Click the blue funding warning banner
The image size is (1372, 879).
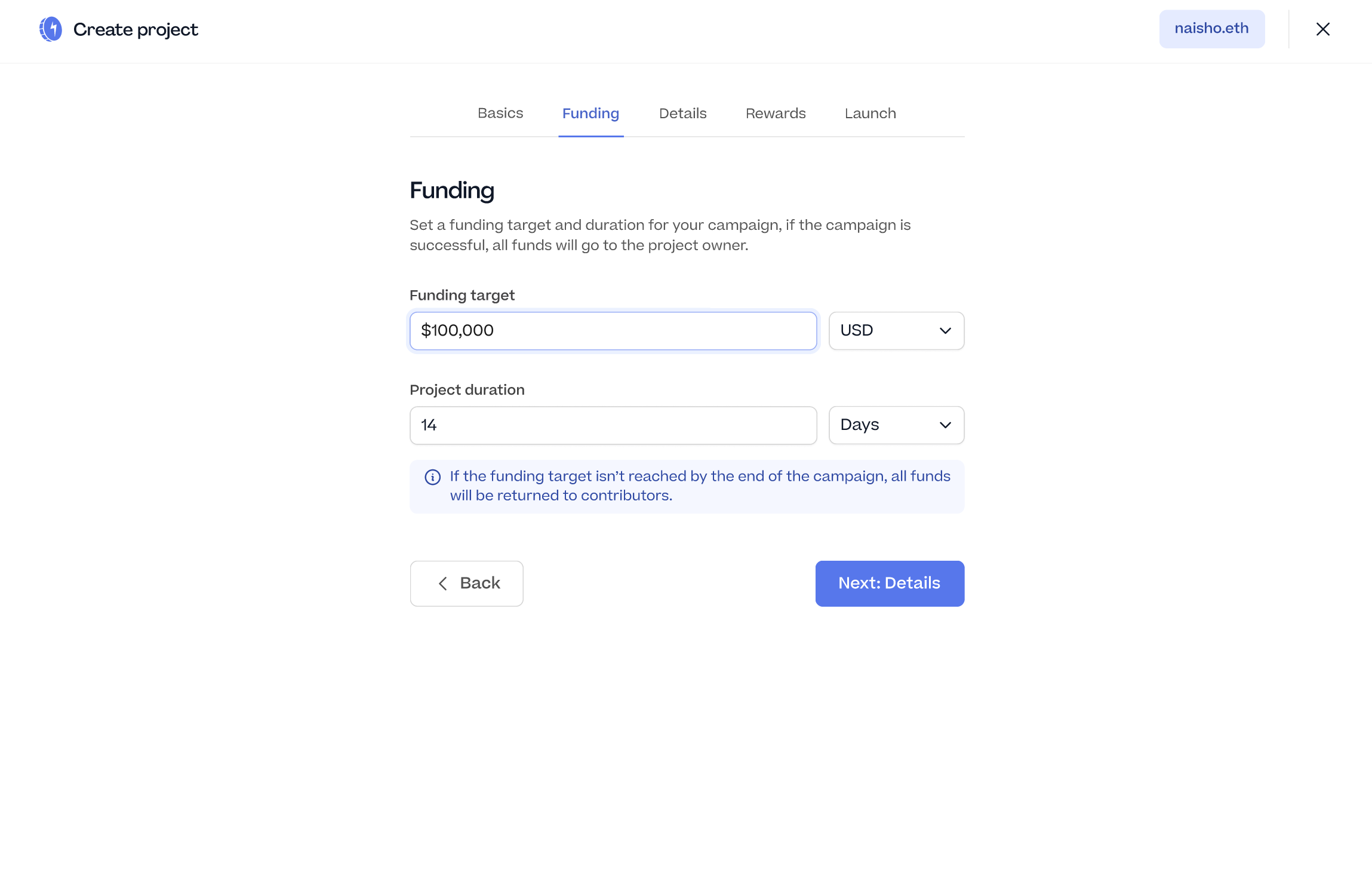coord(687,485)
